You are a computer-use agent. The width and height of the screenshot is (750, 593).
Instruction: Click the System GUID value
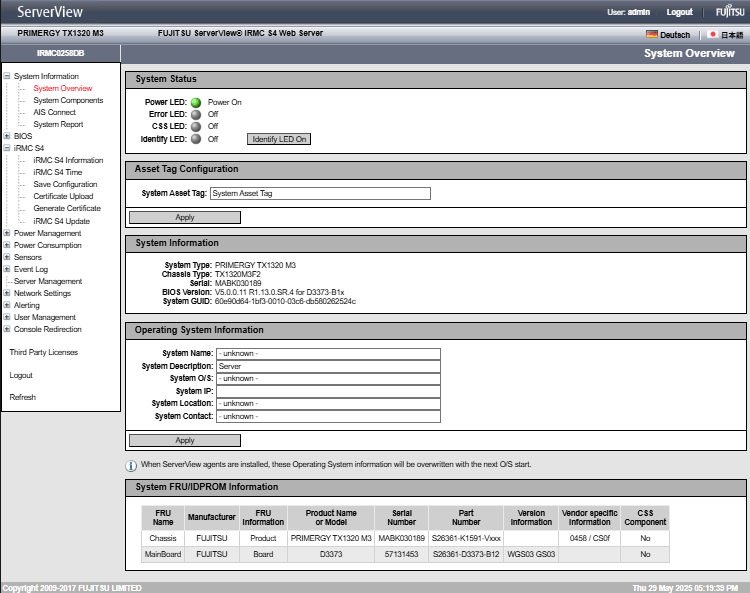pyautogui.click(x=285, y=301)
